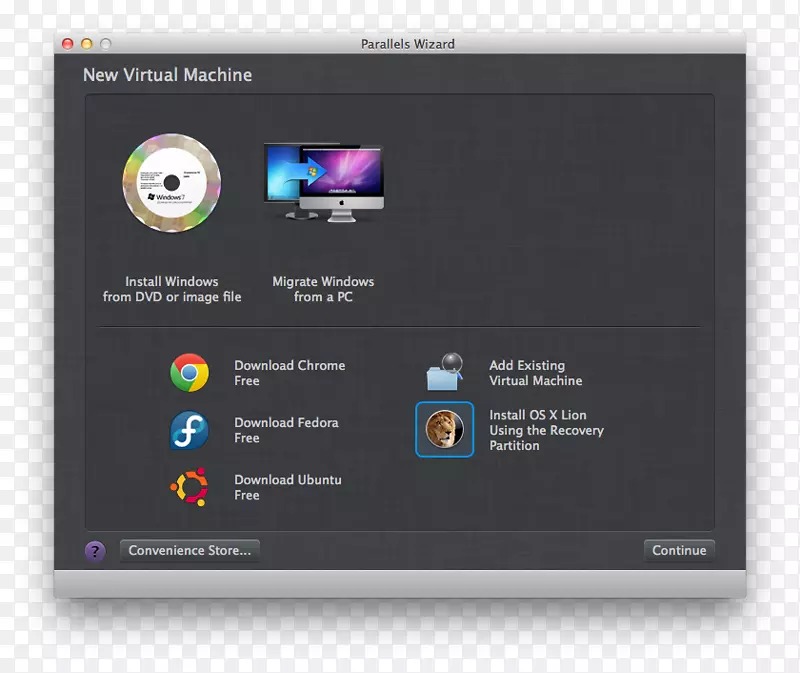The width and height of the screenshot is (800, 673).
Task: Select the Fedora logo icon
Action: coord(190,430)
